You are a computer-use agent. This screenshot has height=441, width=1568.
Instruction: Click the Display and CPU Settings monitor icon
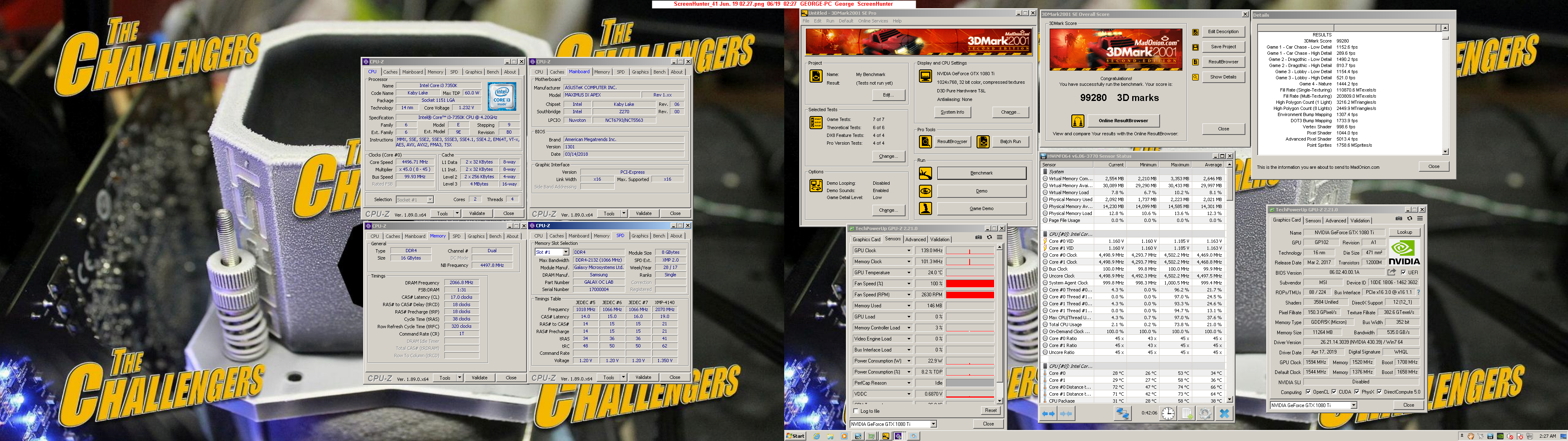click(925, 77)
